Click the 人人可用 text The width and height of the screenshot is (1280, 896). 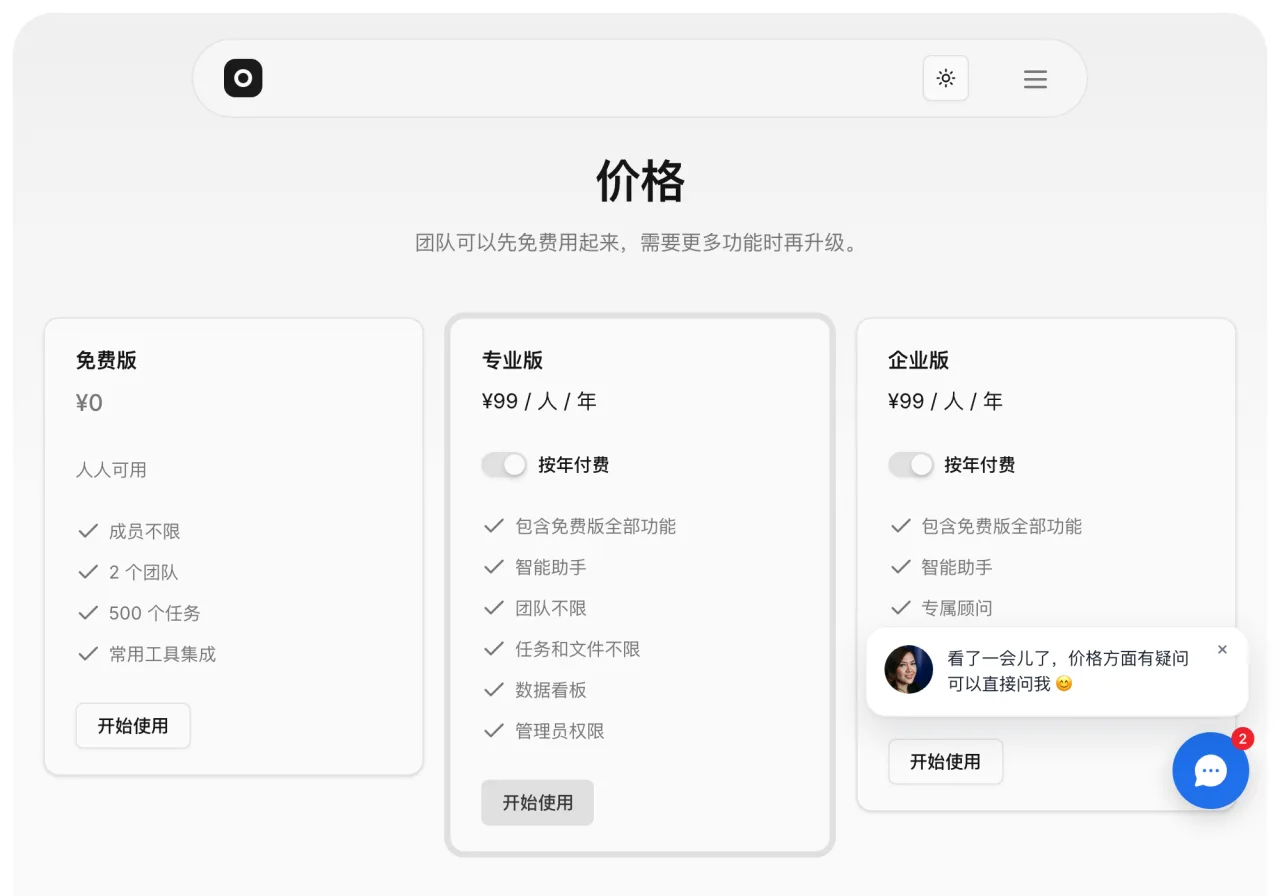[111, 470]
